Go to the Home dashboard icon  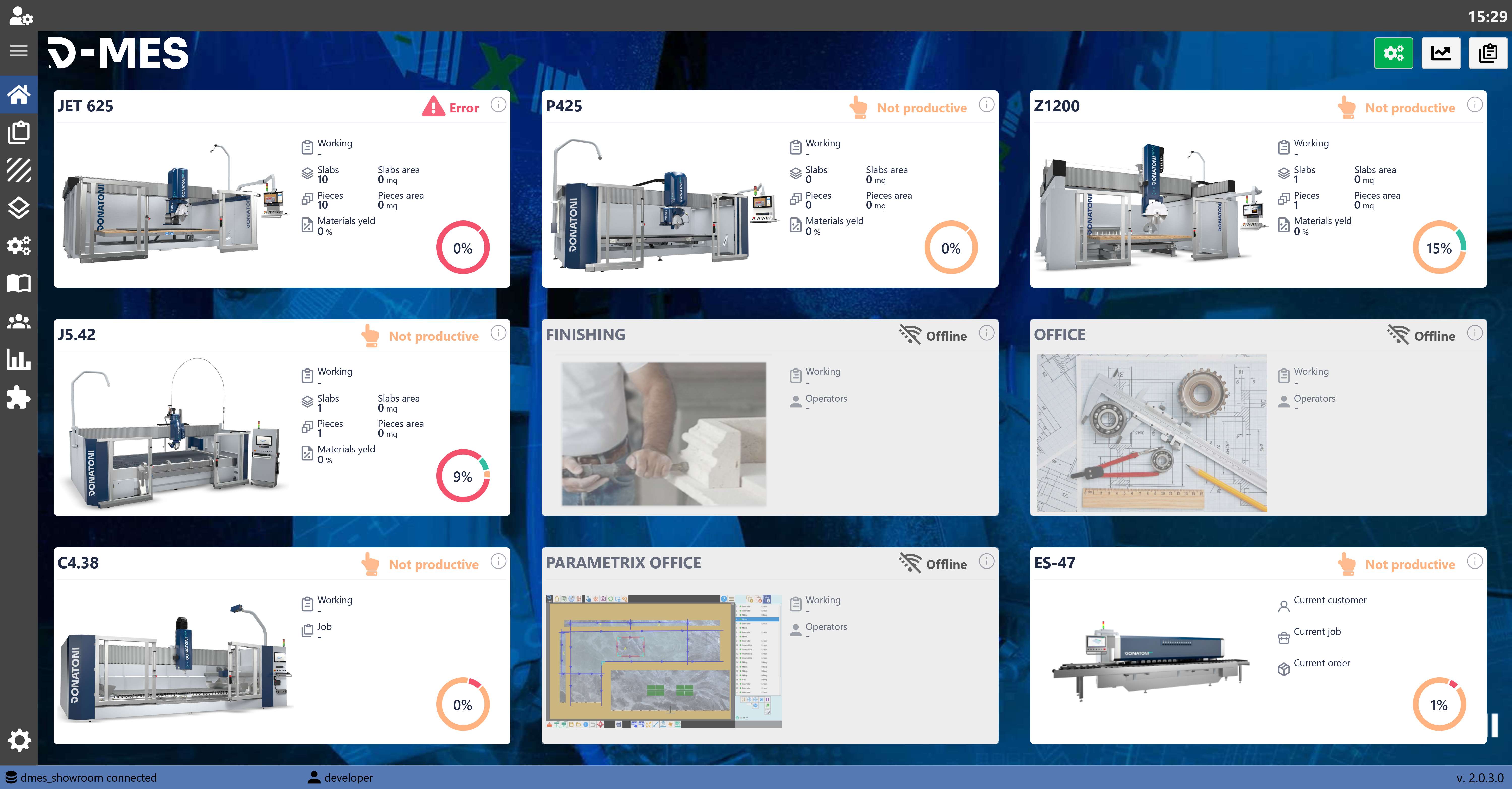click(19, 94)
